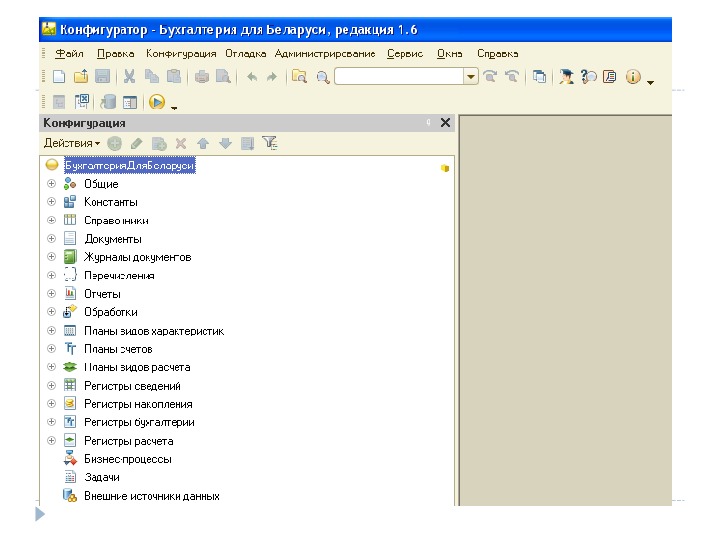The image size is (720, 540).
Task: Select Планы видов характеристик item
Action: (x=154, y=331)
